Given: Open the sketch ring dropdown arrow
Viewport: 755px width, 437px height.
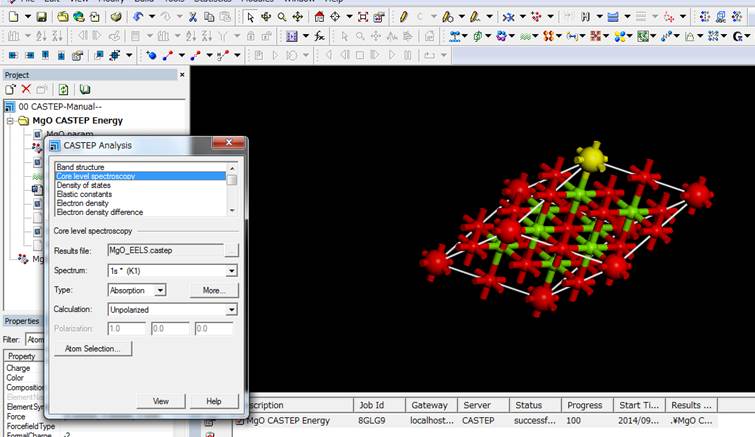Looking at the screenshot, I should coord(461,17).
